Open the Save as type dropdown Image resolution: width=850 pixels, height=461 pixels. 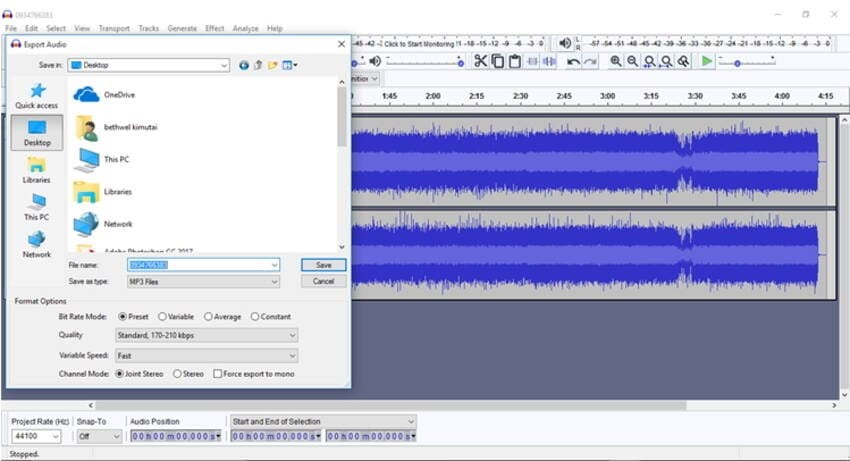[203, 282]
